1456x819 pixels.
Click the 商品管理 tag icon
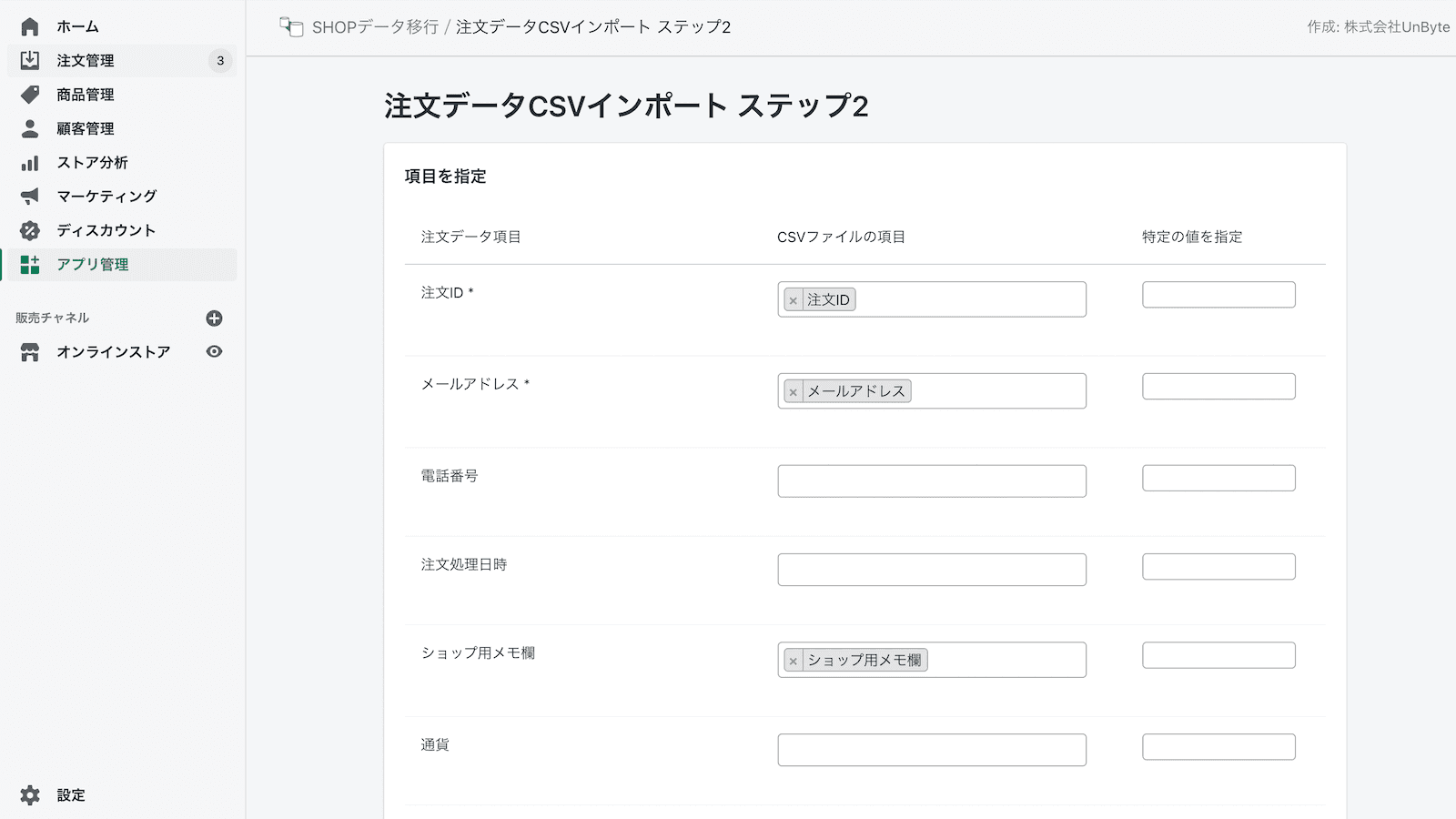pos(29,95)
